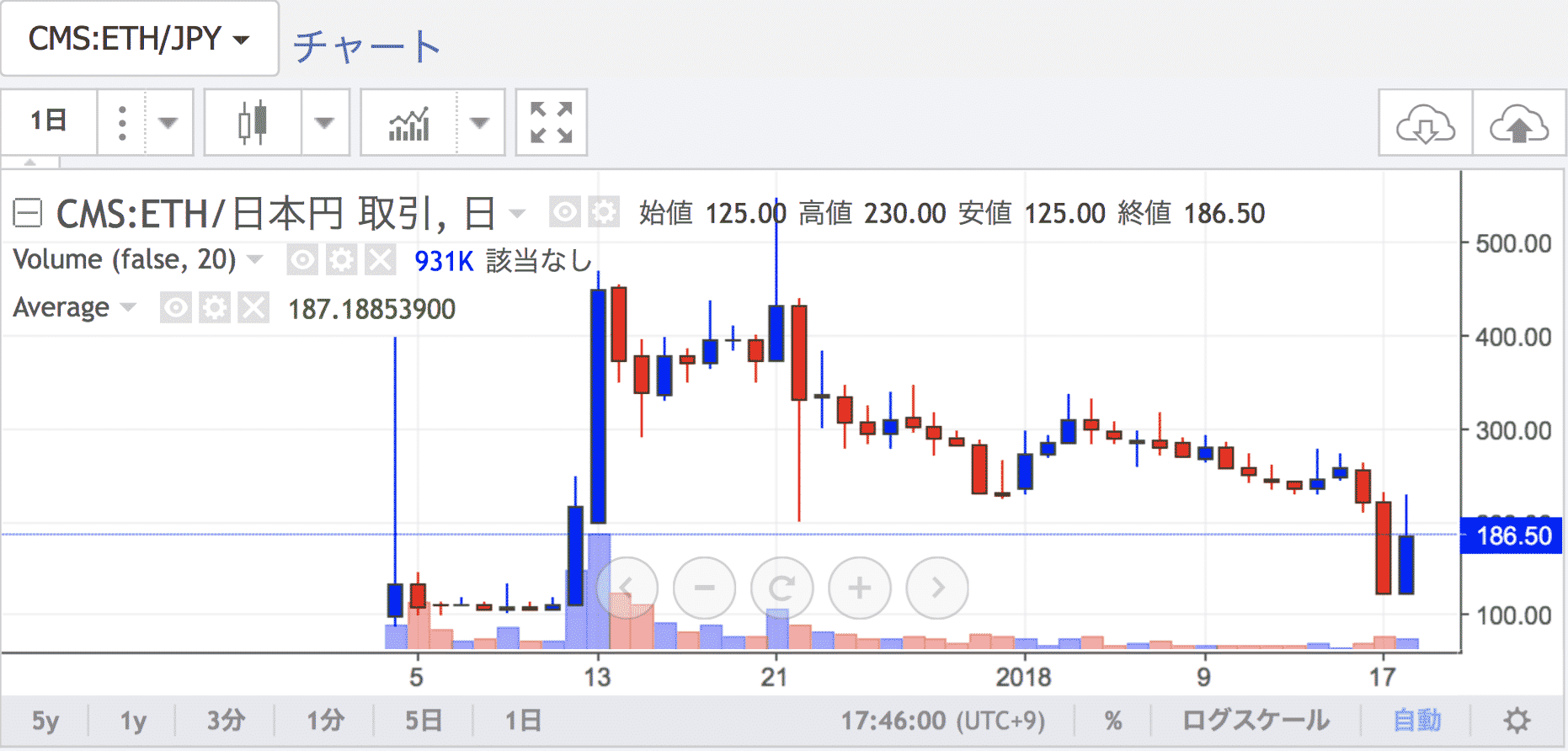The height and width of the screenshot is (751, 1568).
Task: Open the indicators chart icon
Action: [409, 124]
